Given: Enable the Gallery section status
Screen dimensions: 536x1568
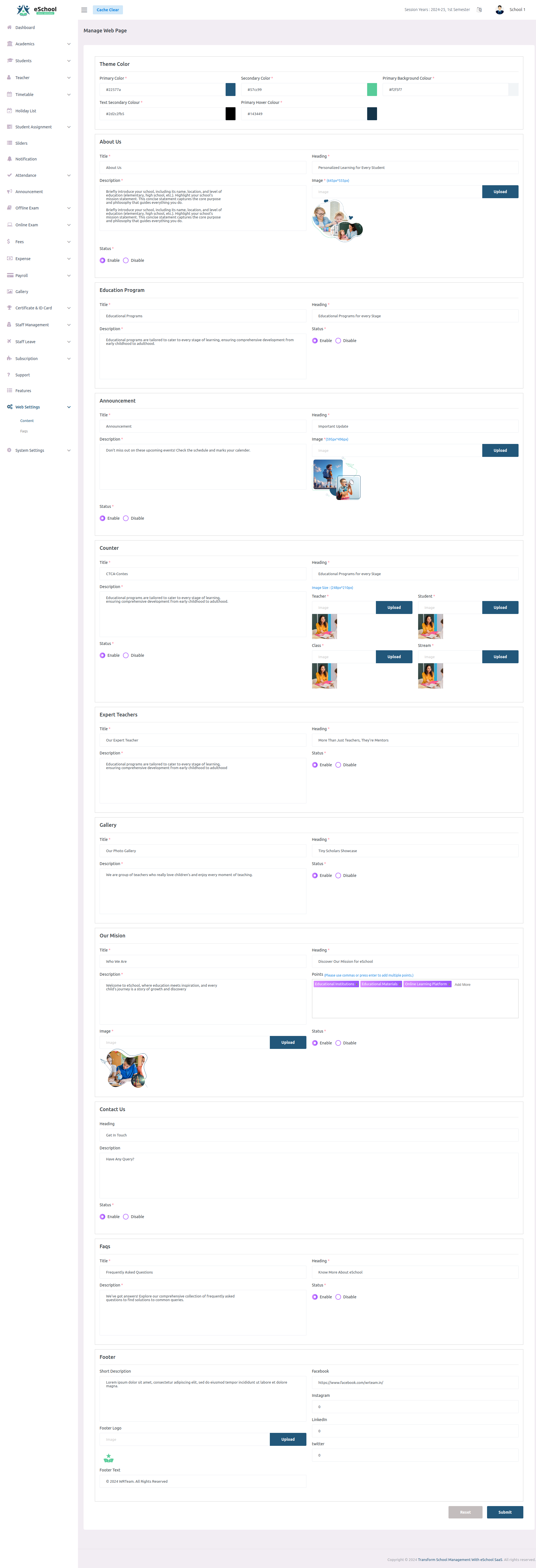Looking at the screenshot, I should 315,875.
